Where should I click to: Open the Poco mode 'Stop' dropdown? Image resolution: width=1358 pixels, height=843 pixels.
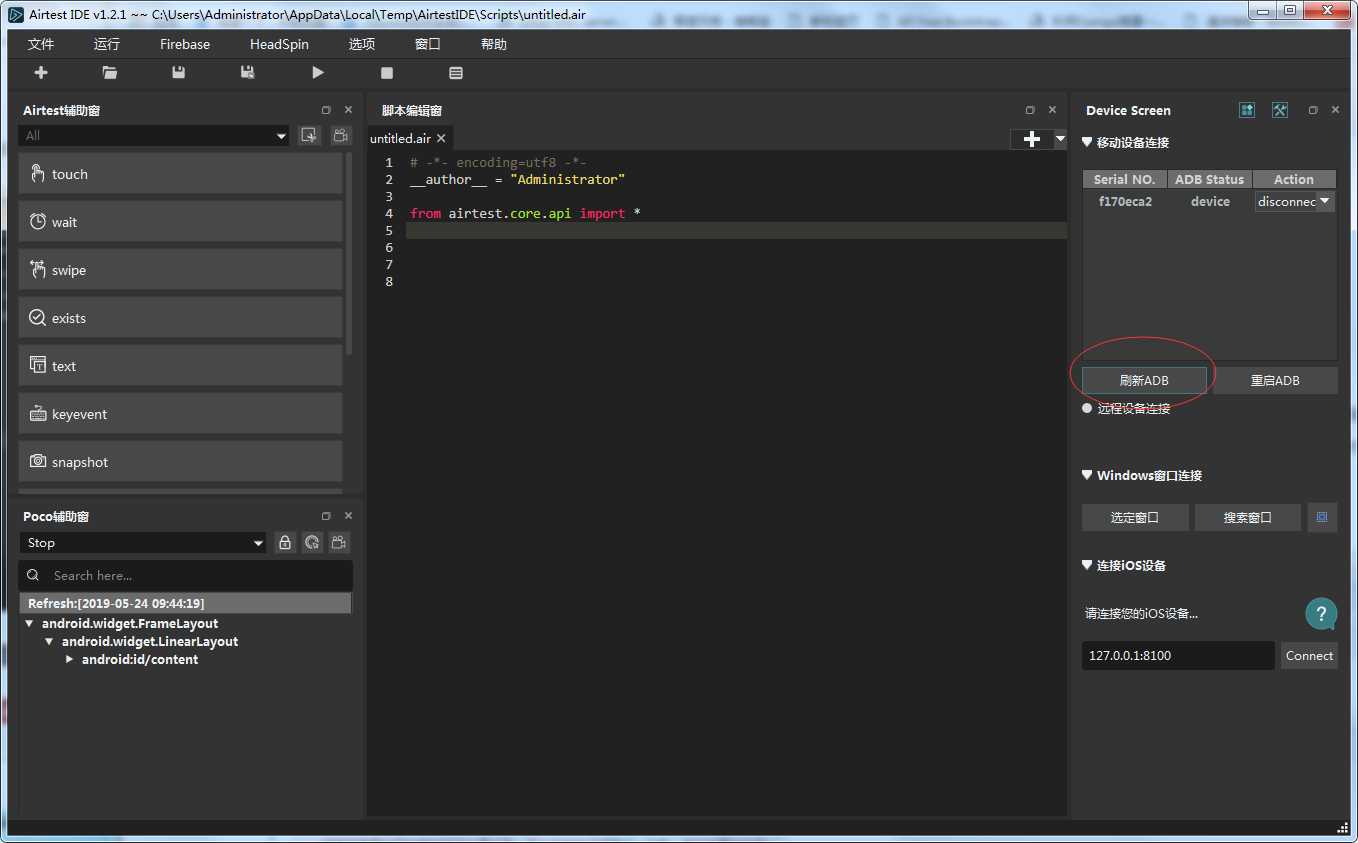[143, 543]
